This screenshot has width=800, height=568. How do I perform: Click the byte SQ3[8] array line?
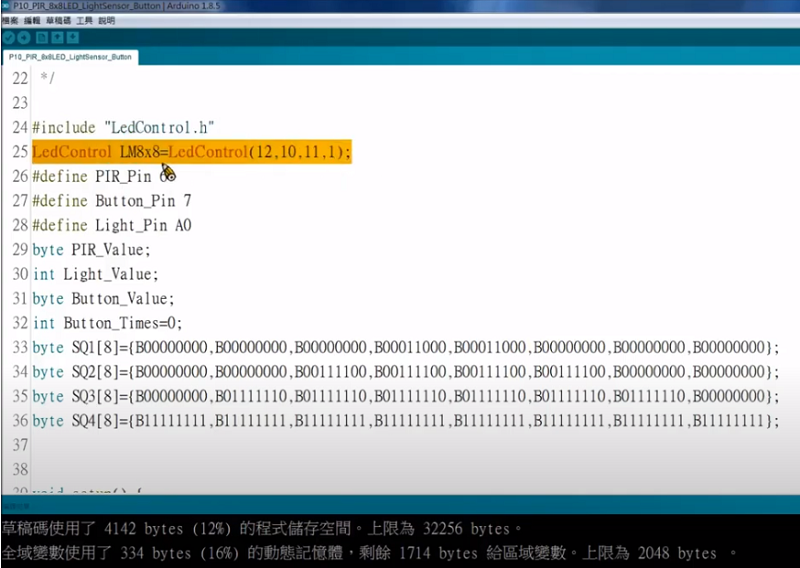(x=406, y=397)
